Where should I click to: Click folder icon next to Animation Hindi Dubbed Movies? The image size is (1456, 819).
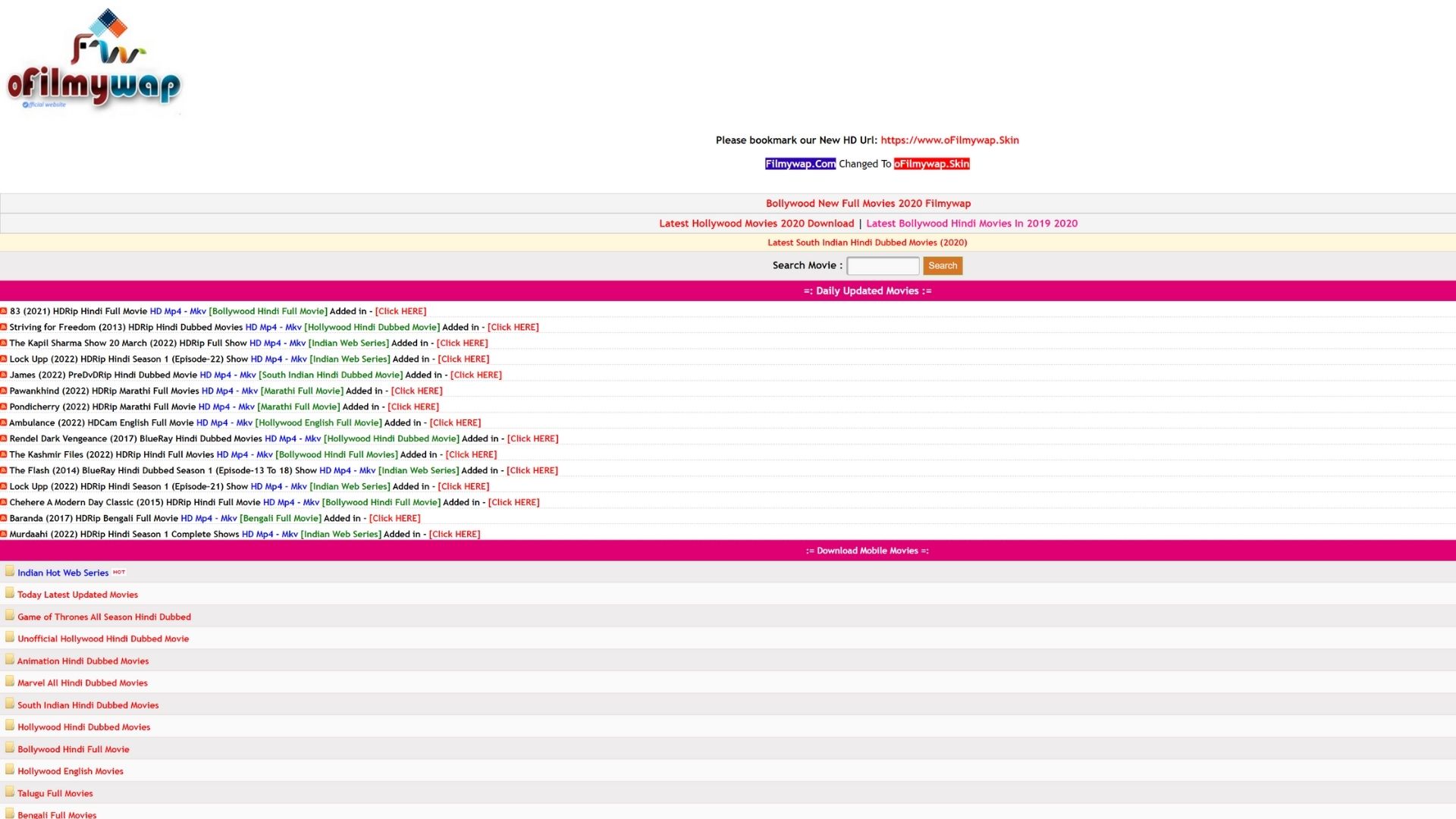[x=10, y=659]
